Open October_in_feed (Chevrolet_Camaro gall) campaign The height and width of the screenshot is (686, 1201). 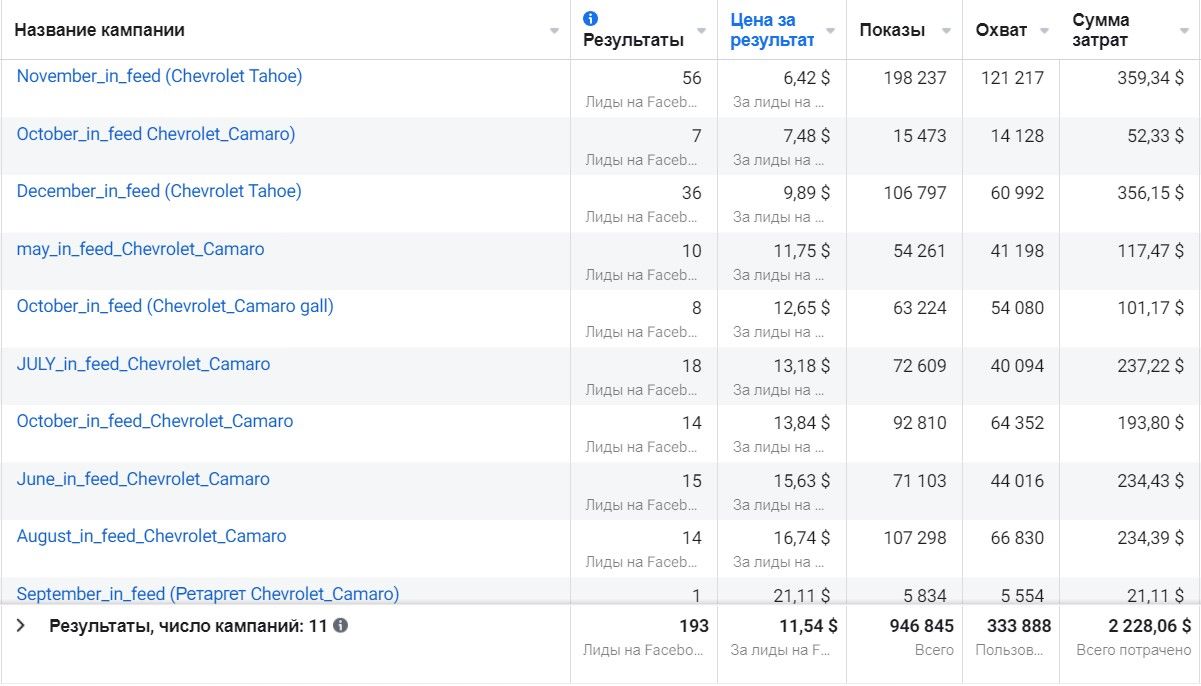click(175, 306)
